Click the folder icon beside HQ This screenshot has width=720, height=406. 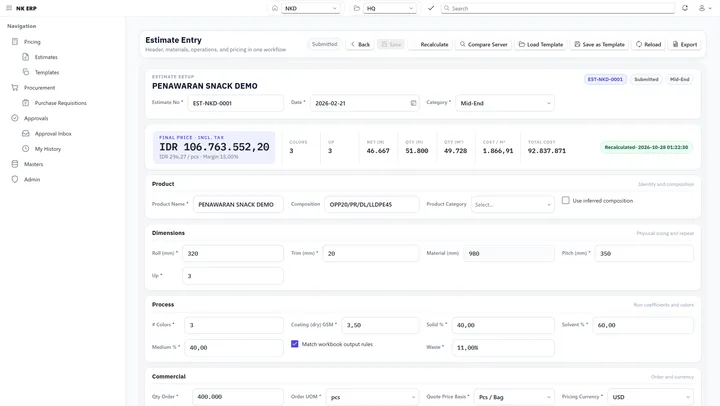coord(356,8)
